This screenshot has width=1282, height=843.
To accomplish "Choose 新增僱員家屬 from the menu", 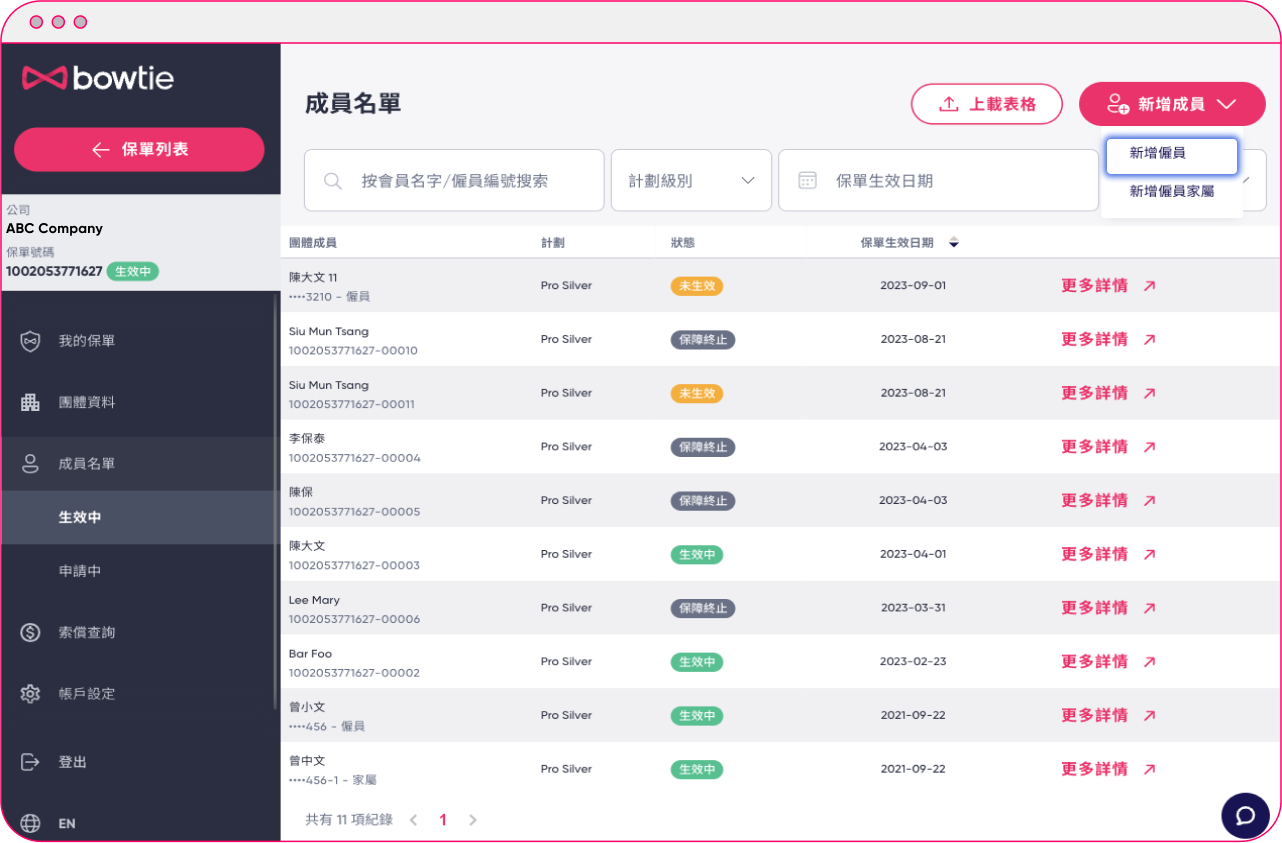I will (1170, 192).
